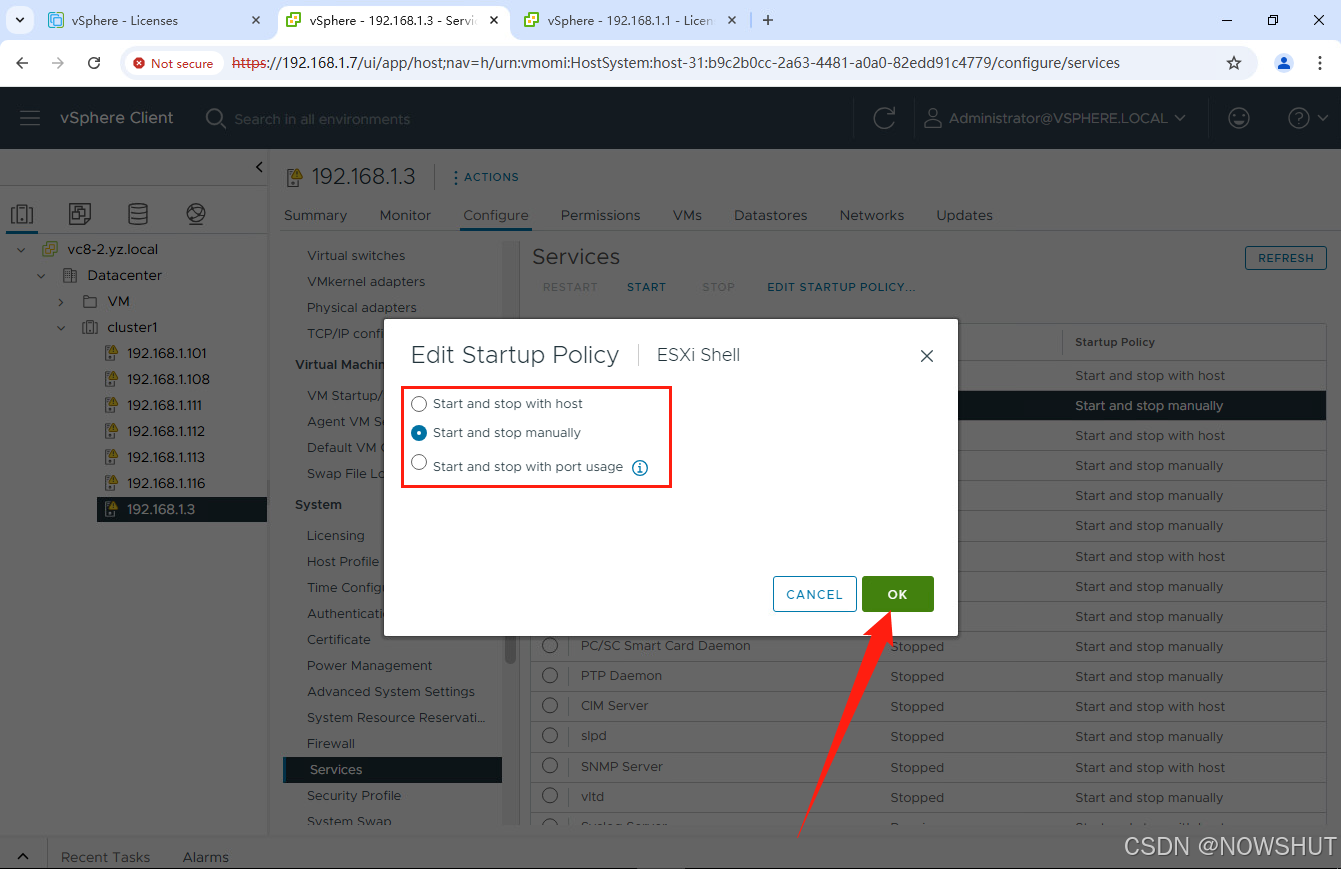The width and height of the screenshot is (1341, 869).
Task: Click OK to confirm startup policy
Action: click(x=897, y=594)
